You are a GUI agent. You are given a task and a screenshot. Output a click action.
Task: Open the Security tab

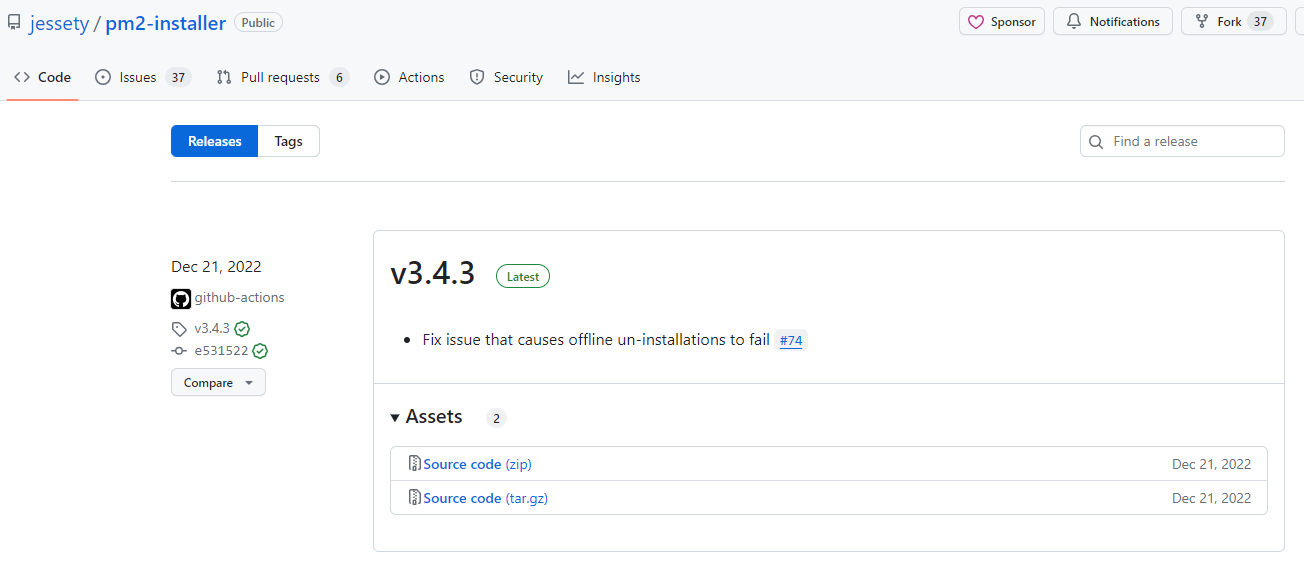tap(506, 77)
